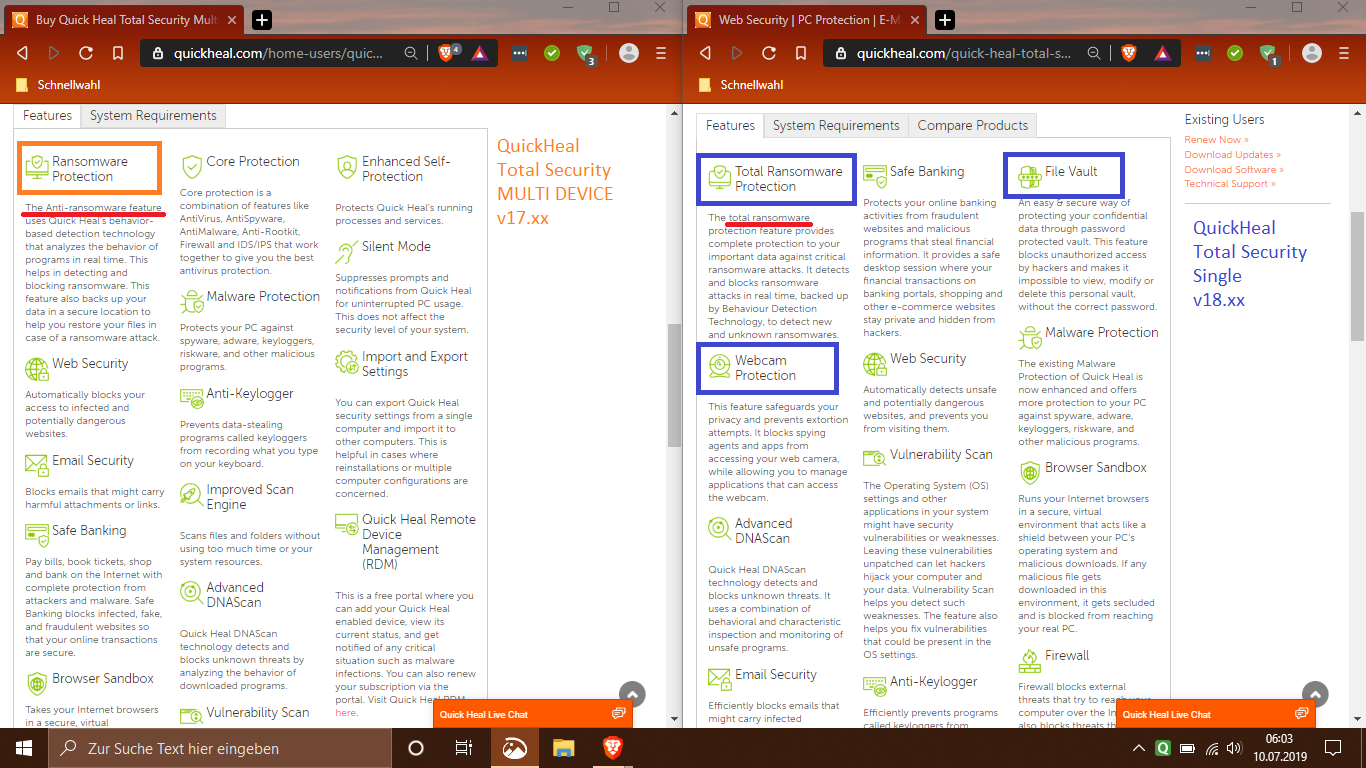Switch to System Requirements tab in left window
This screenshot has height=768, width=1366.
(x=153, y=116)
